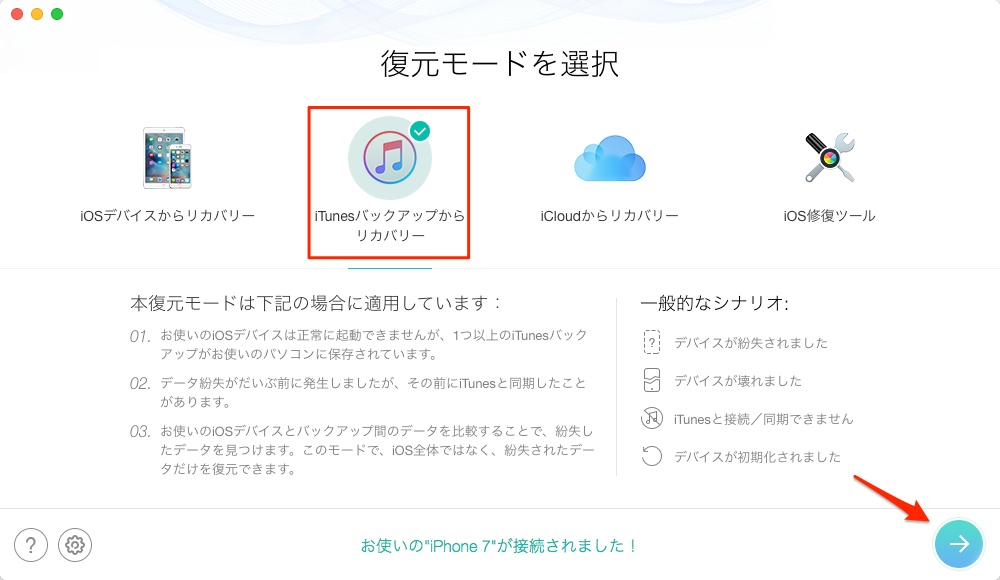Click the device reset scenario icon
The height and width of the screenshot is (580, 1000).
[x=652, y=456]
